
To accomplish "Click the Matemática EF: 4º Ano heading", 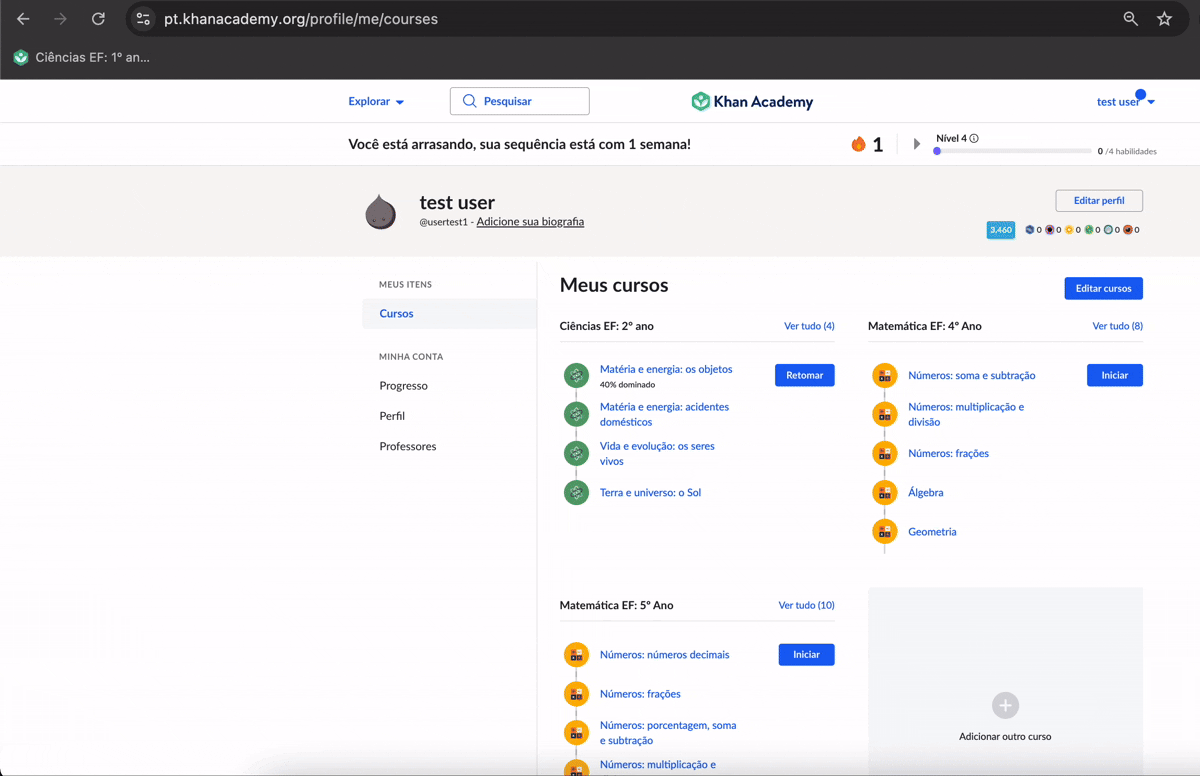I will pyautogui.click(x=925, y=326).
